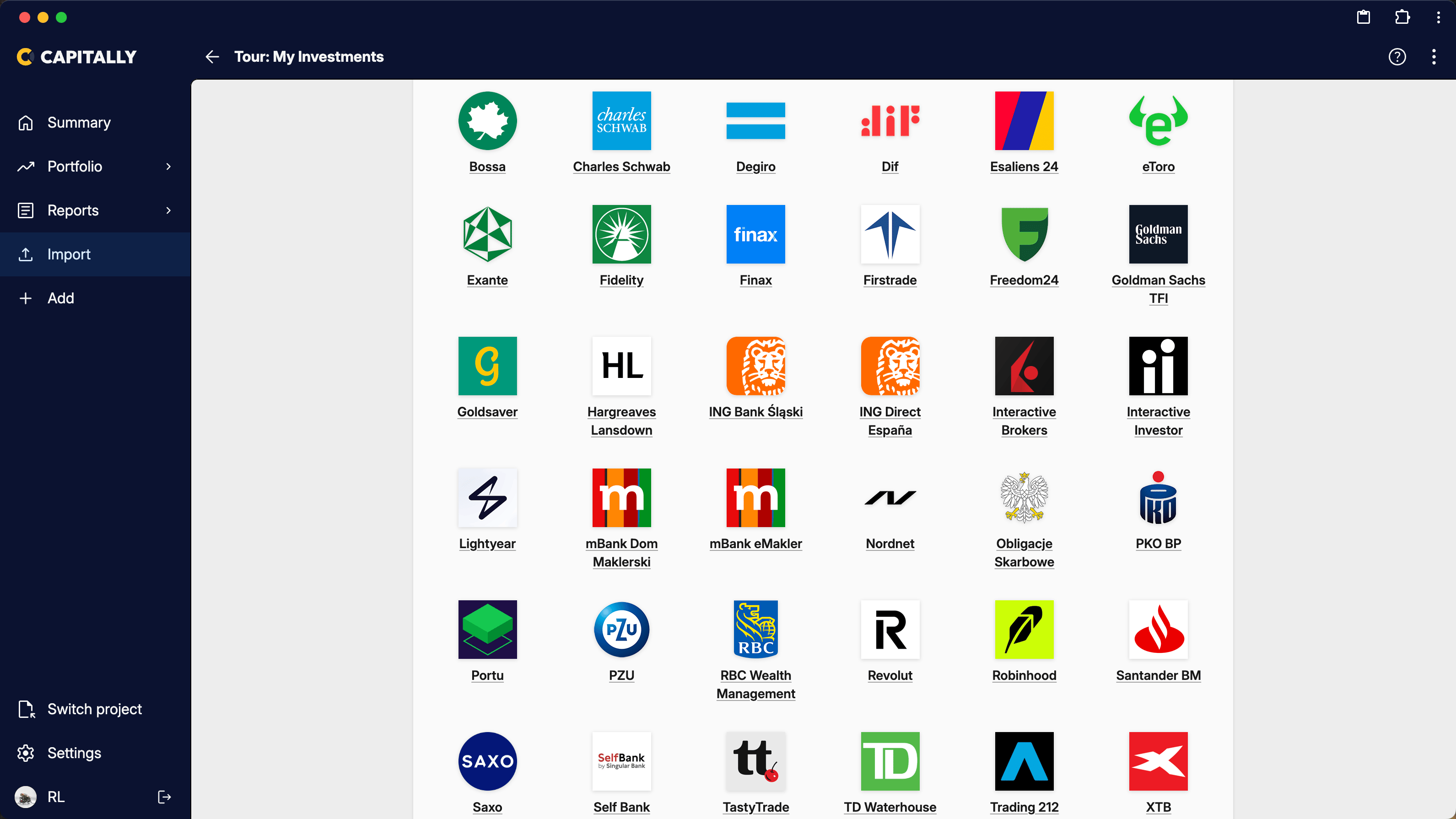
Task: Select the Obligacje Skarbowe eagle emblem
Action: pyautogui.click(x=1024, y=498)
